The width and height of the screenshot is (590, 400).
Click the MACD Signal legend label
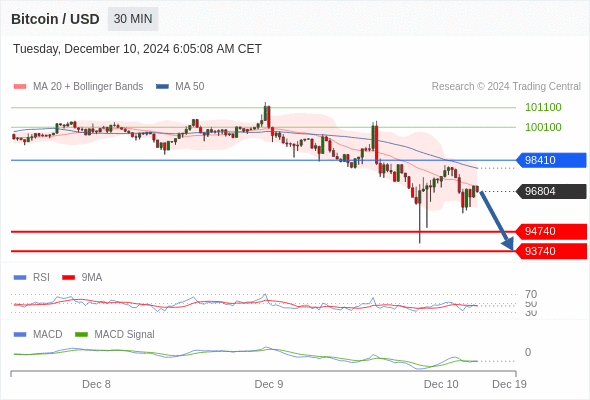point(124,335)
